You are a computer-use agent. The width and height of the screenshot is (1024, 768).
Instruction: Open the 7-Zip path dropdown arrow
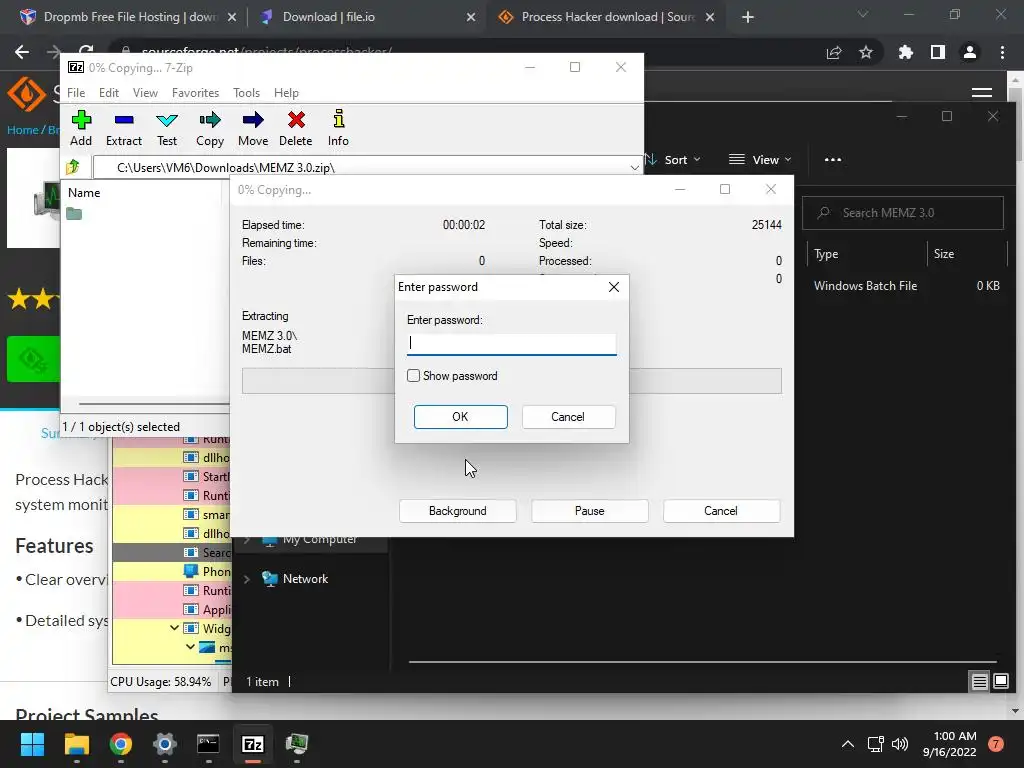[634, 168]
